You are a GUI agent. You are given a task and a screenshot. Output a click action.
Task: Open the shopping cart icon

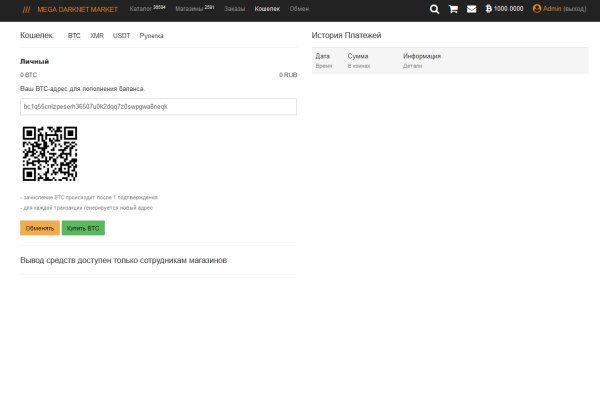click(x=453, y=8)
